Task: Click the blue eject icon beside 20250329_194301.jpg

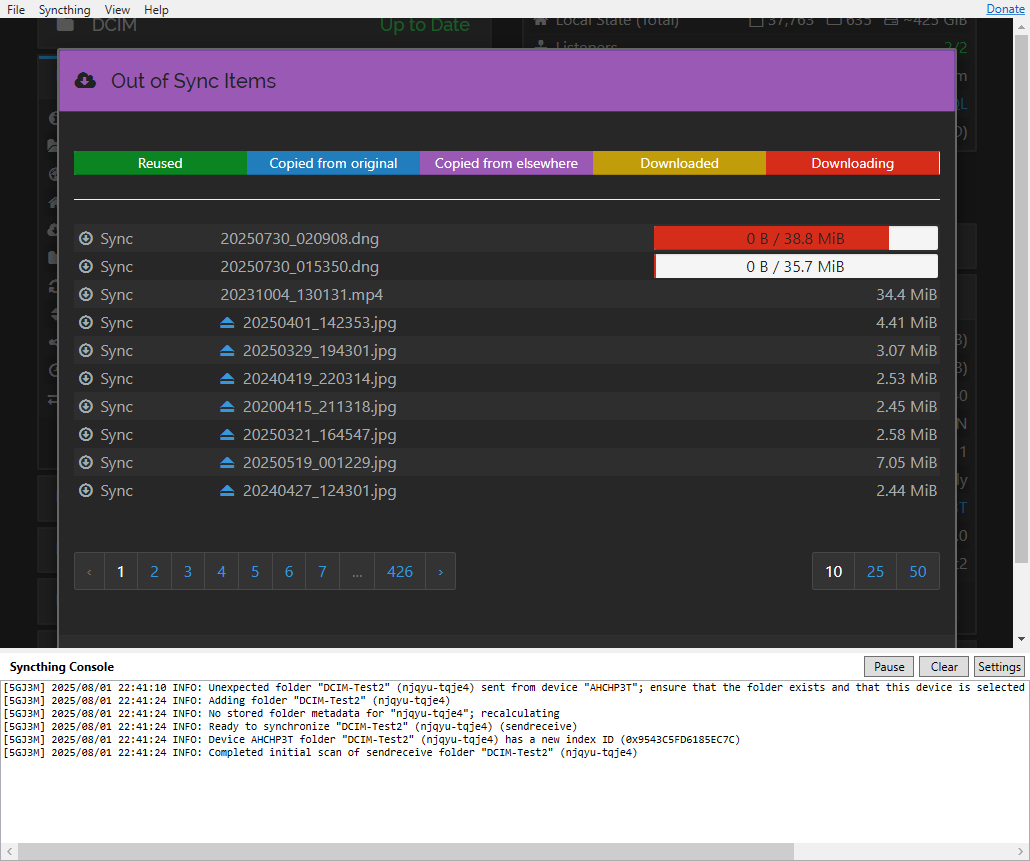Action: [x=227, y=351]
